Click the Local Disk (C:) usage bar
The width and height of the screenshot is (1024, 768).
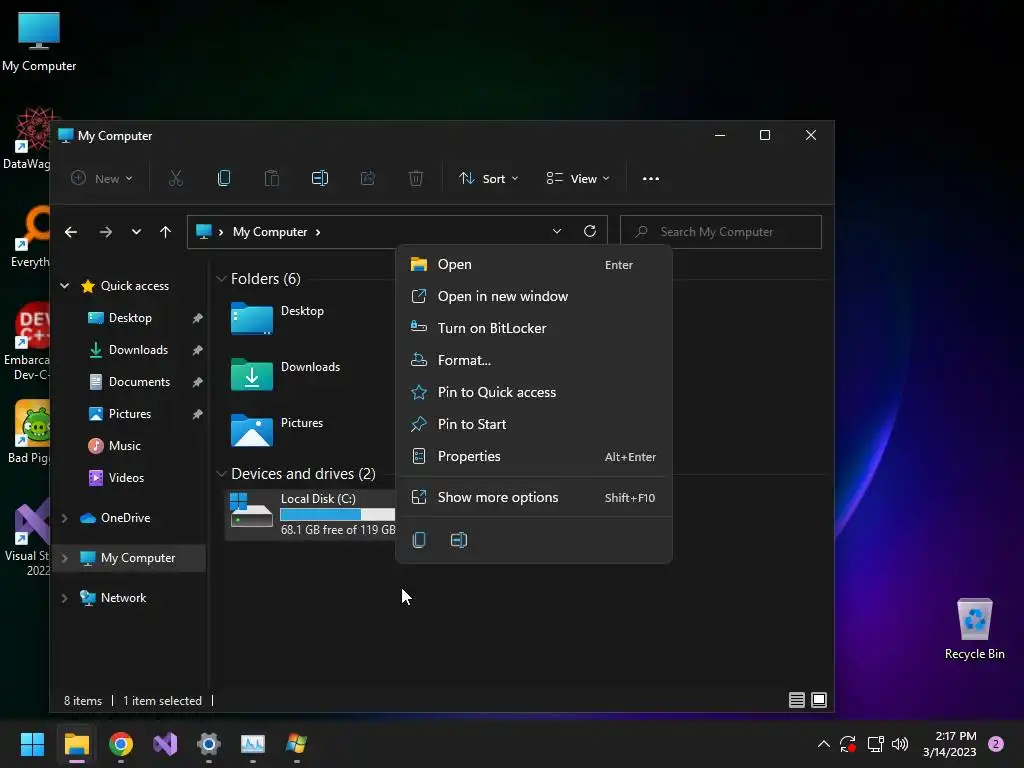click(x=337, y=515)
